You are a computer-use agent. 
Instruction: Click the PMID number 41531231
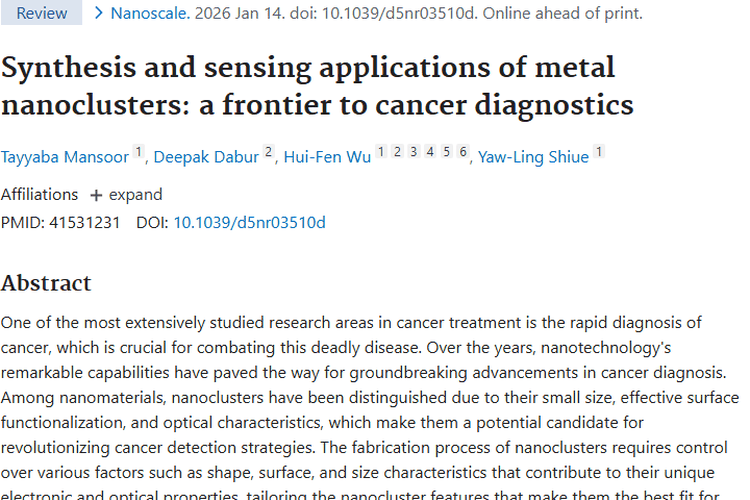(x=84, y=222)
